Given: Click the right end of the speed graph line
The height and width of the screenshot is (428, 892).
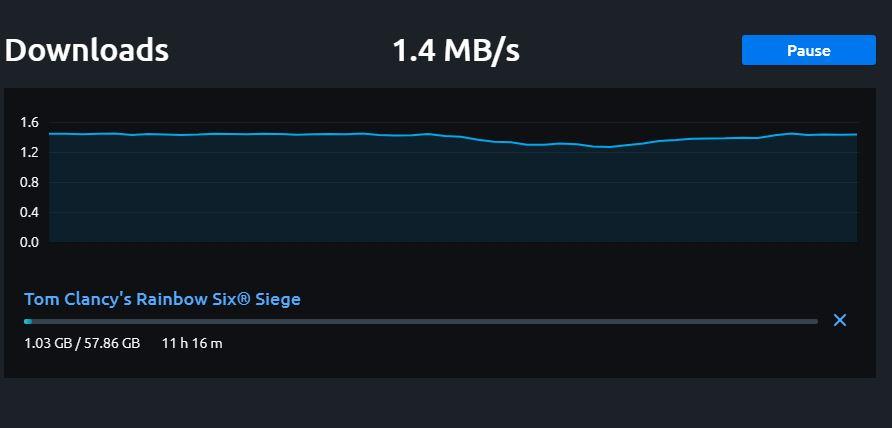Looking at the screenshot, I should point(854,134).
